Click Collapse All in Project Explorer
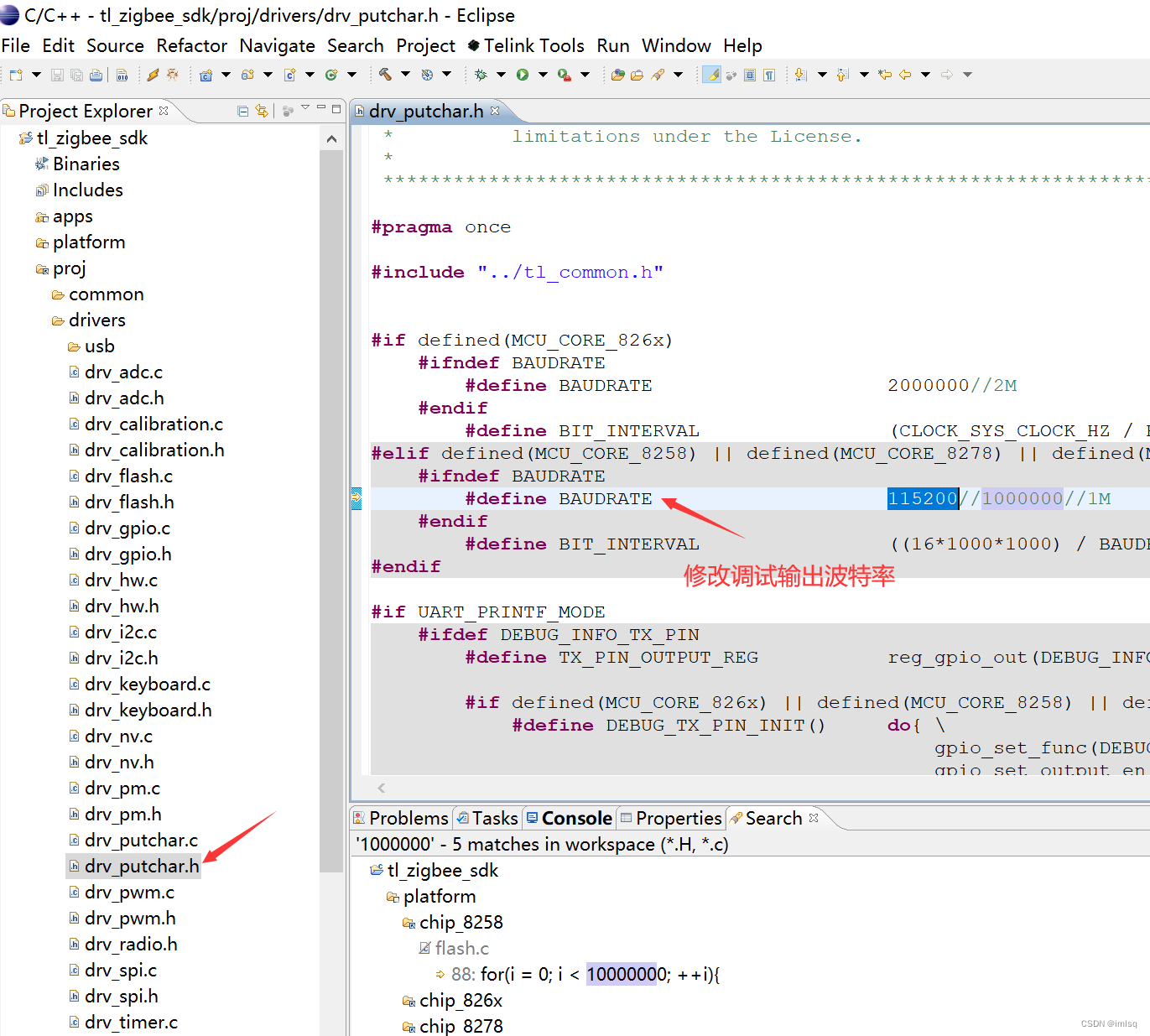The width and height of the screenshot is (1150, 1036). coord(242,111)
